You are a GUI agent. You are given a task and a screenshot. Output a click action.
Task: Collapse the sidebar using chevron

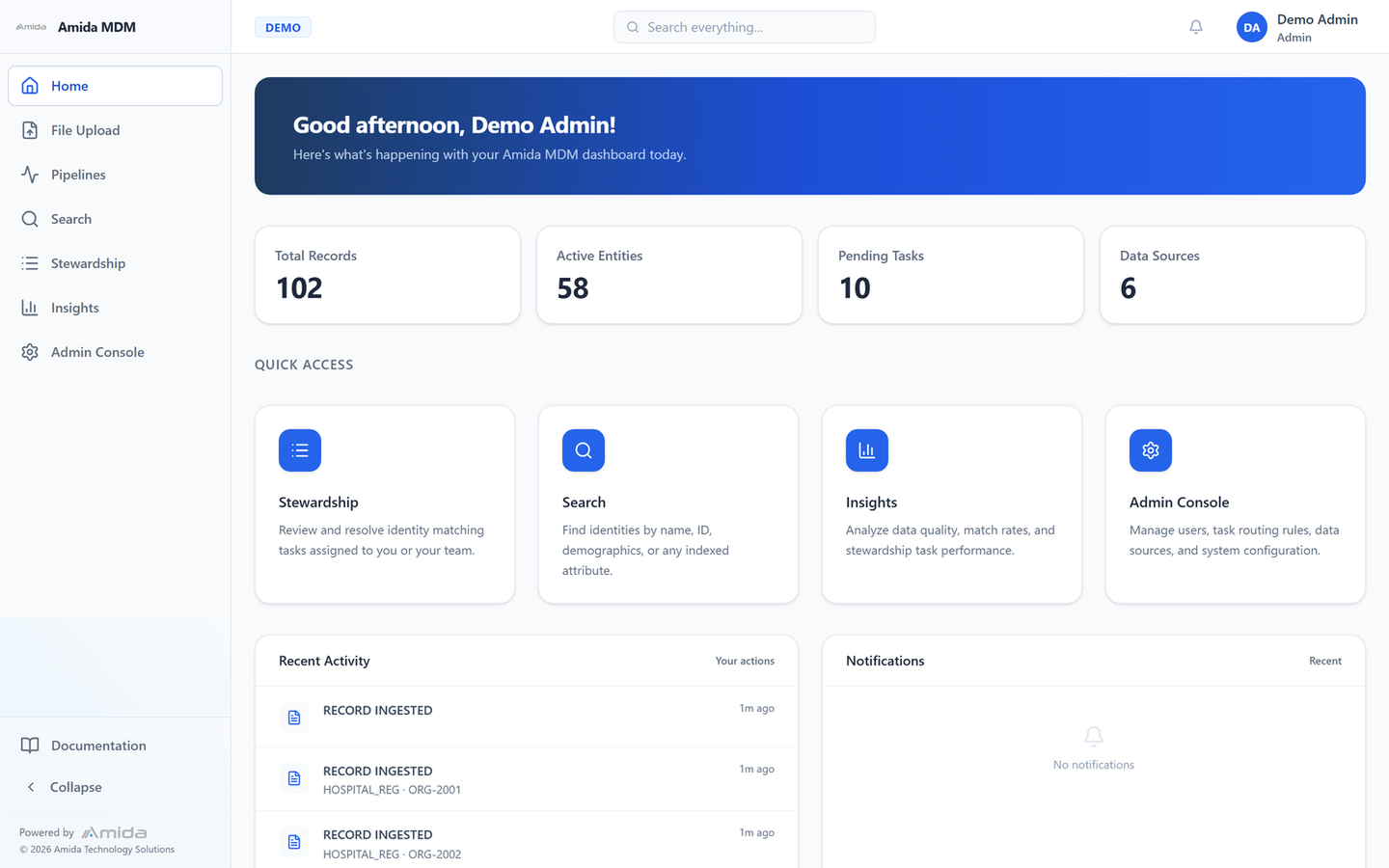tap(31, 787)
